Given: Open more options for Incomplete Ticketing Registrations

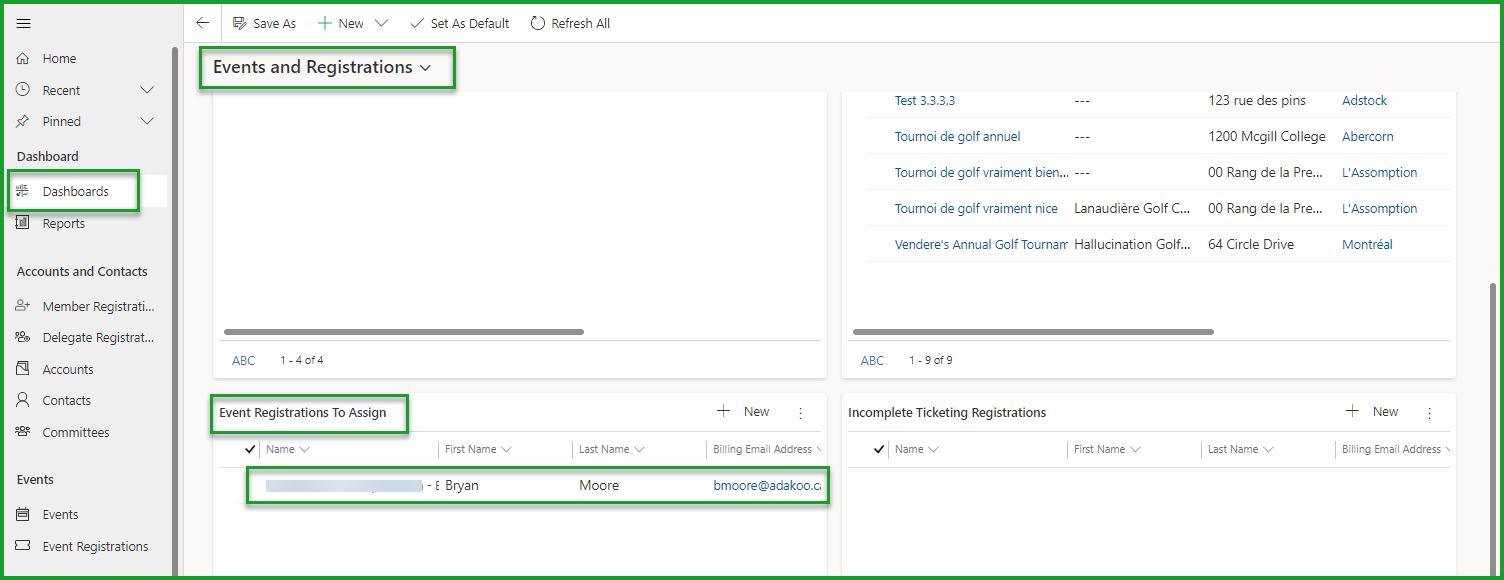Looking at the screenshot, I should click(x=1429, y=412).
